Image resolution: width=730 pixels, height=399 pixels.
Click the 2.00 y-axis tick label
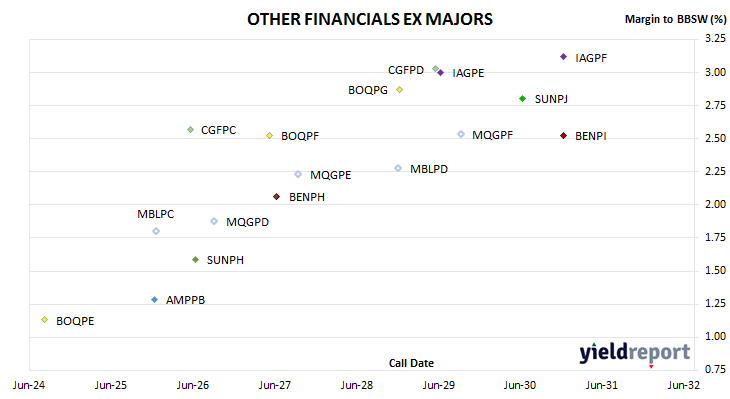(715, 204)
